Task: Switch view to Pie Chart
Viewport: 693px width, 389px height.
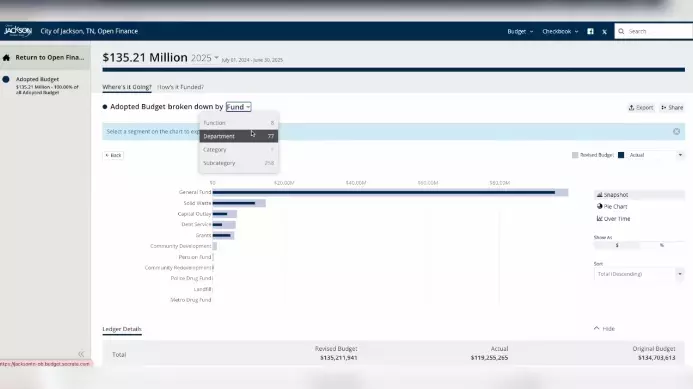Action: [612, 206]
